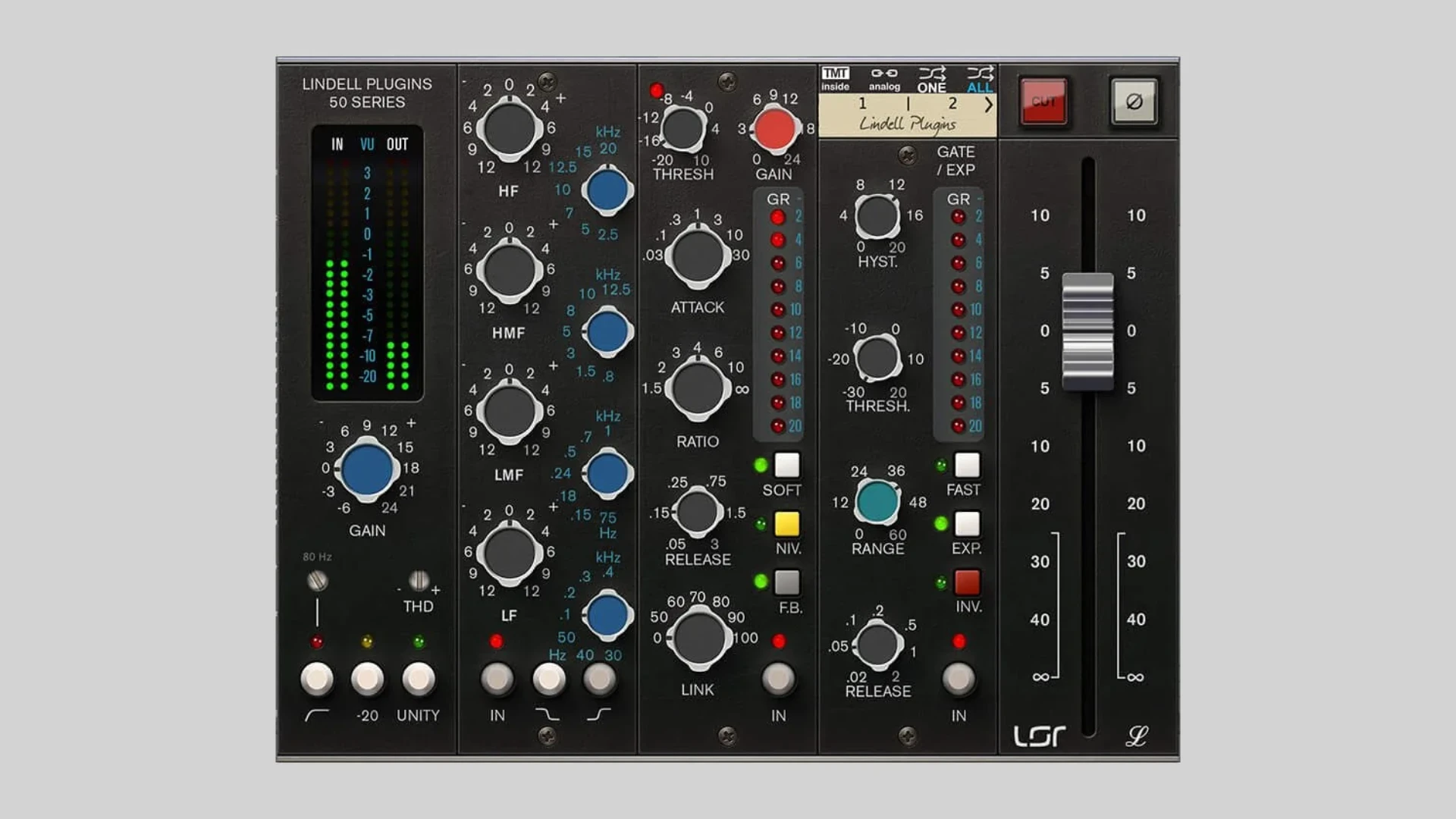Toggle the compressor IN button

coord(778,679)
